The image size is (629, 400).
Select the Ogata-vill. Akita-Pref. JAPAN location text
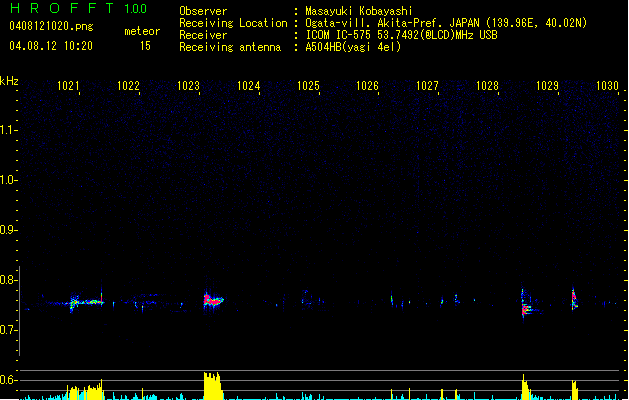tap(446, 23)
